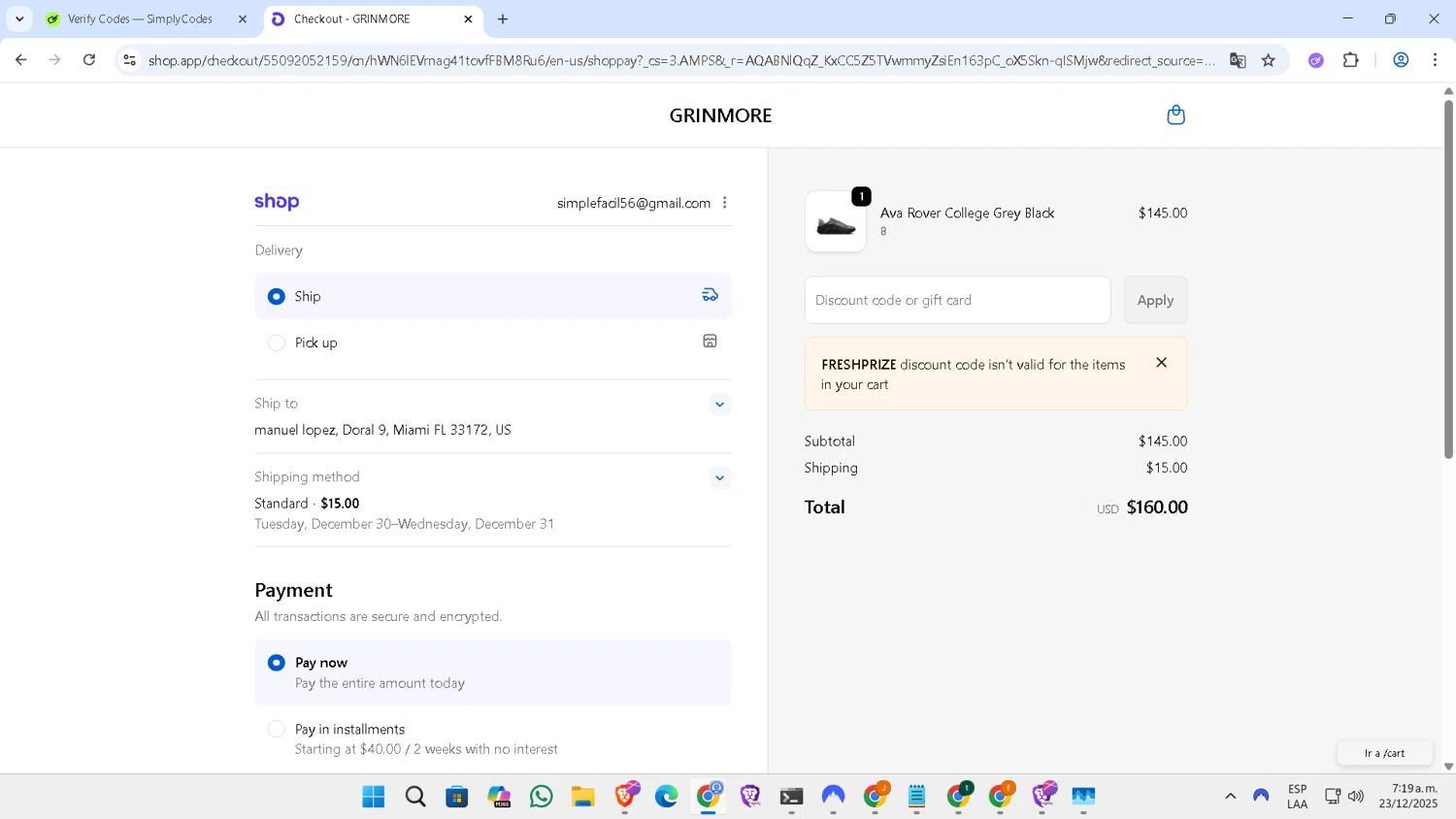
Task: Click the Ava Rover College Grey Black name
Action: pyautogui.click(x=967, y=213)
